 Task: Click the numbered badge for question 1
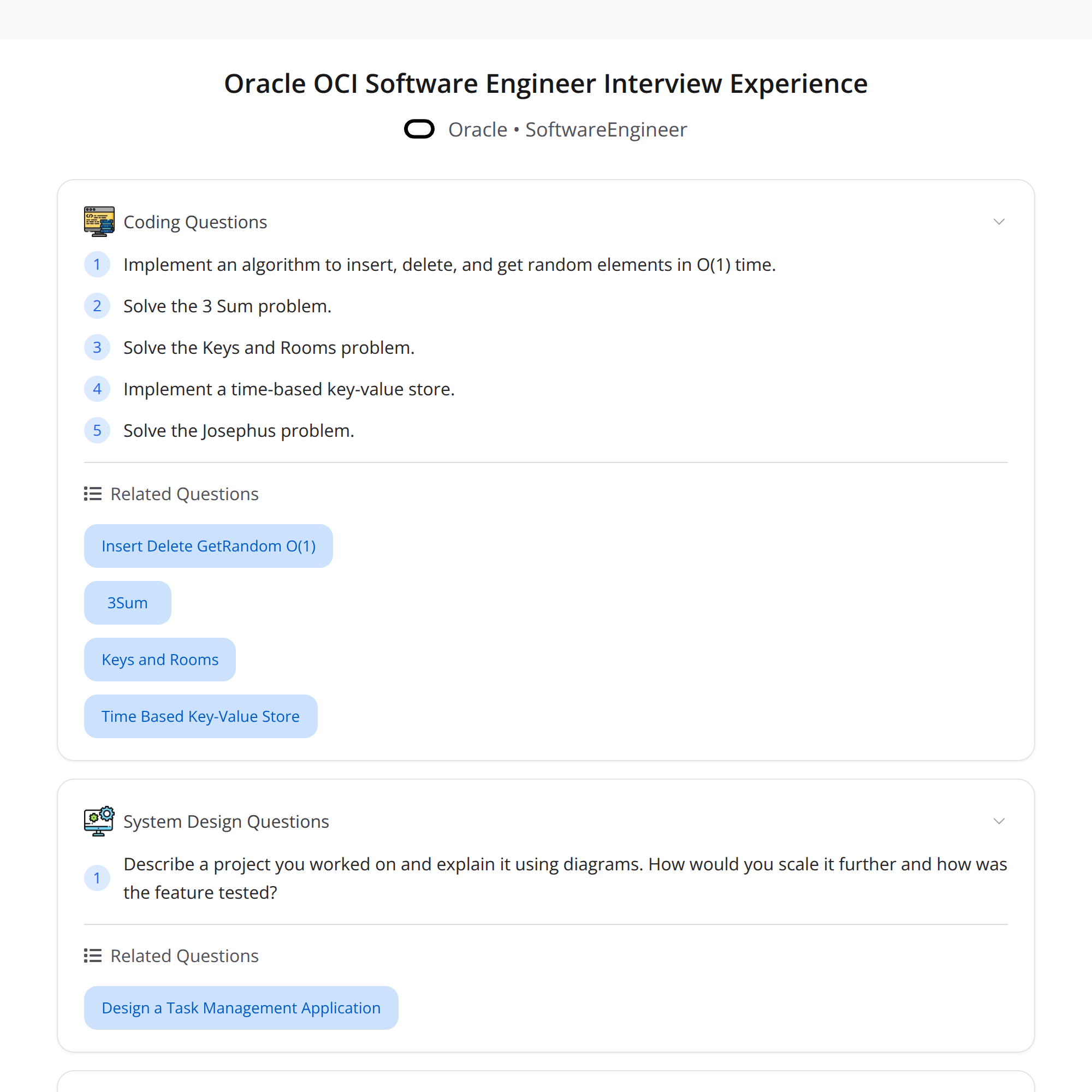point(97,264)
